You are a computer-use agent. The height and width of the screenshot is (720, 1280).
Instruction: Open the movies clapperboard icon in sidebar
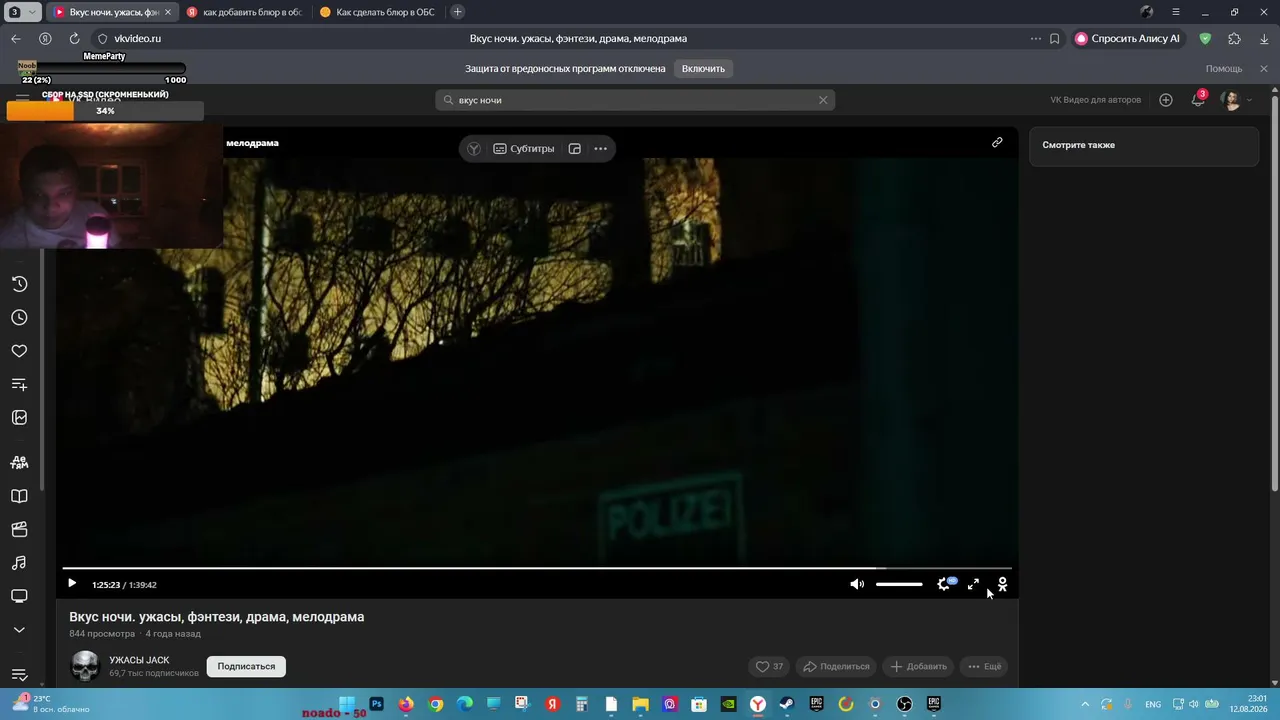(x=19, y=530)
